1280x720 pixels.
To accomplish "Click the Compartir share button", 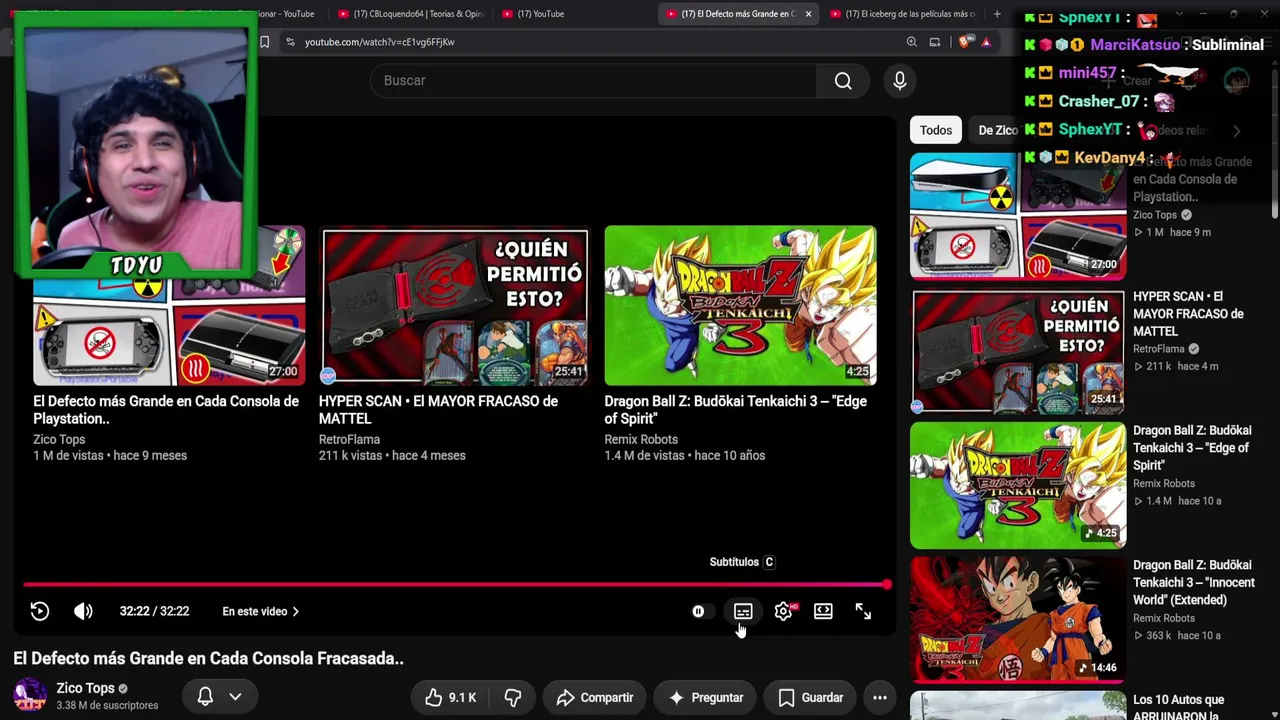I will point(594,697).
